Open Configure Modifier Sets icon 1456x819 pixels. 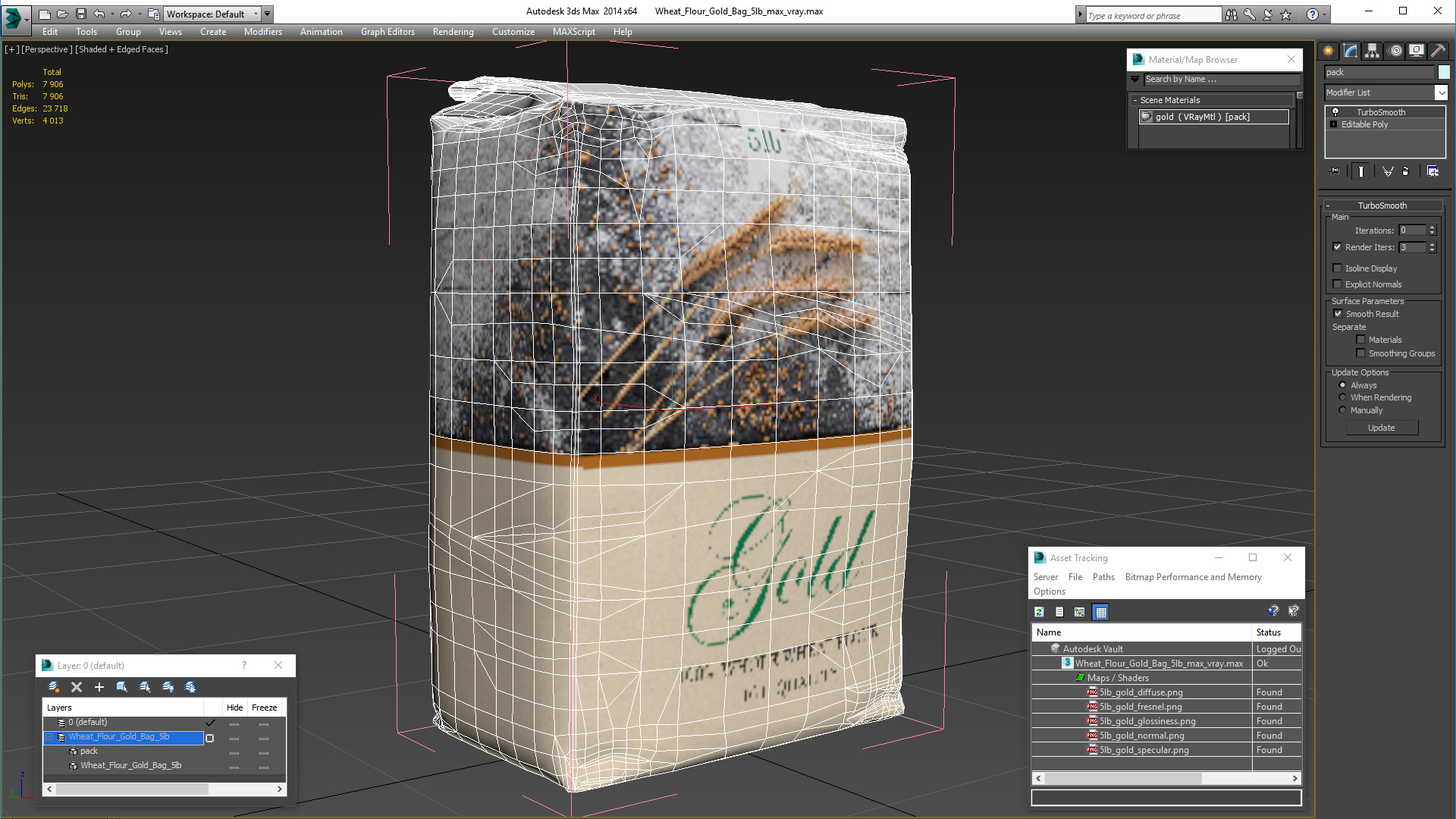1432,171
